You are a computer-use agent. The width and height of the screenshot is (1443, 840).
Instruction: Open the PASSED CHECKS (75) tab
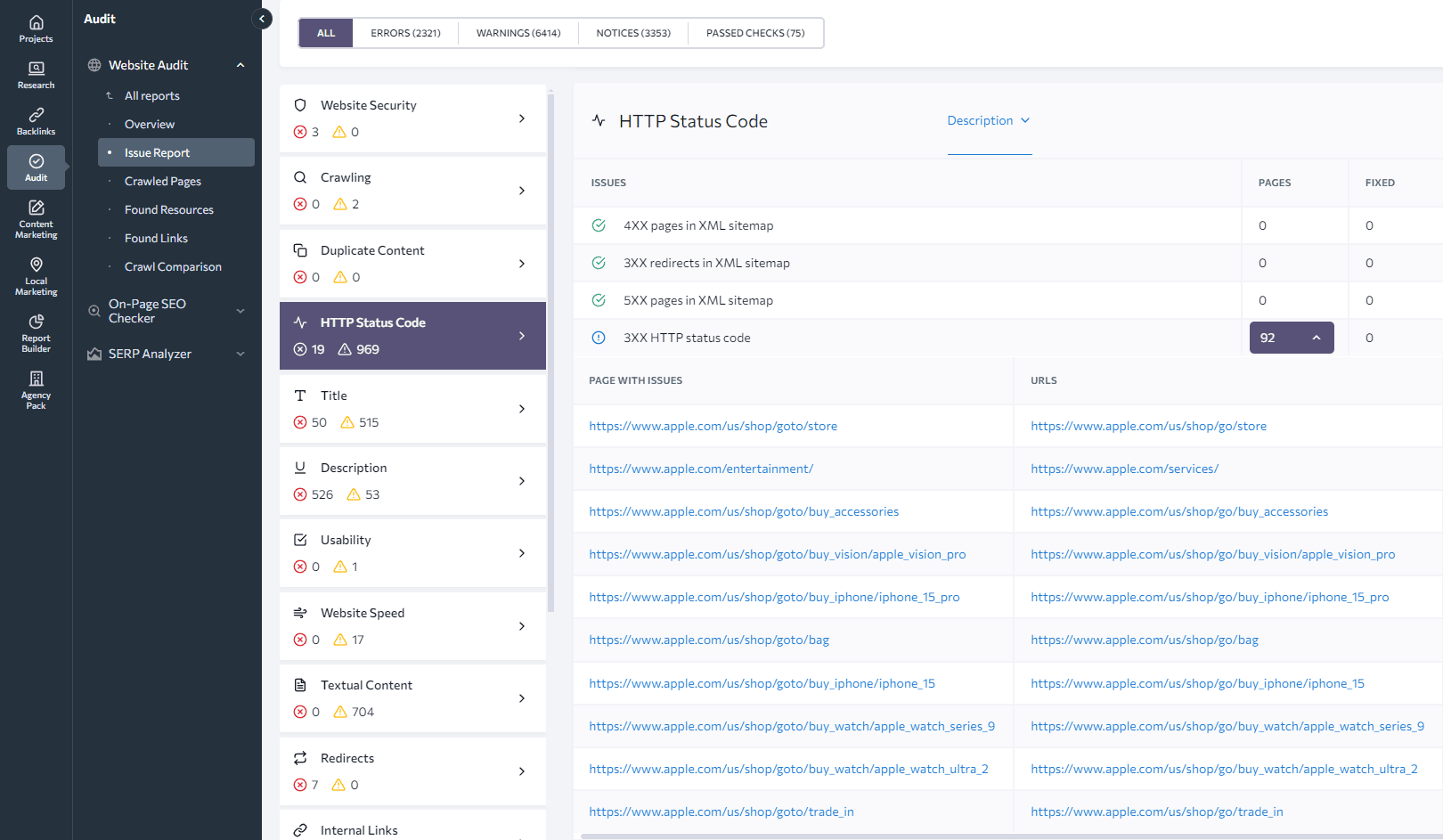coord(754,32)
